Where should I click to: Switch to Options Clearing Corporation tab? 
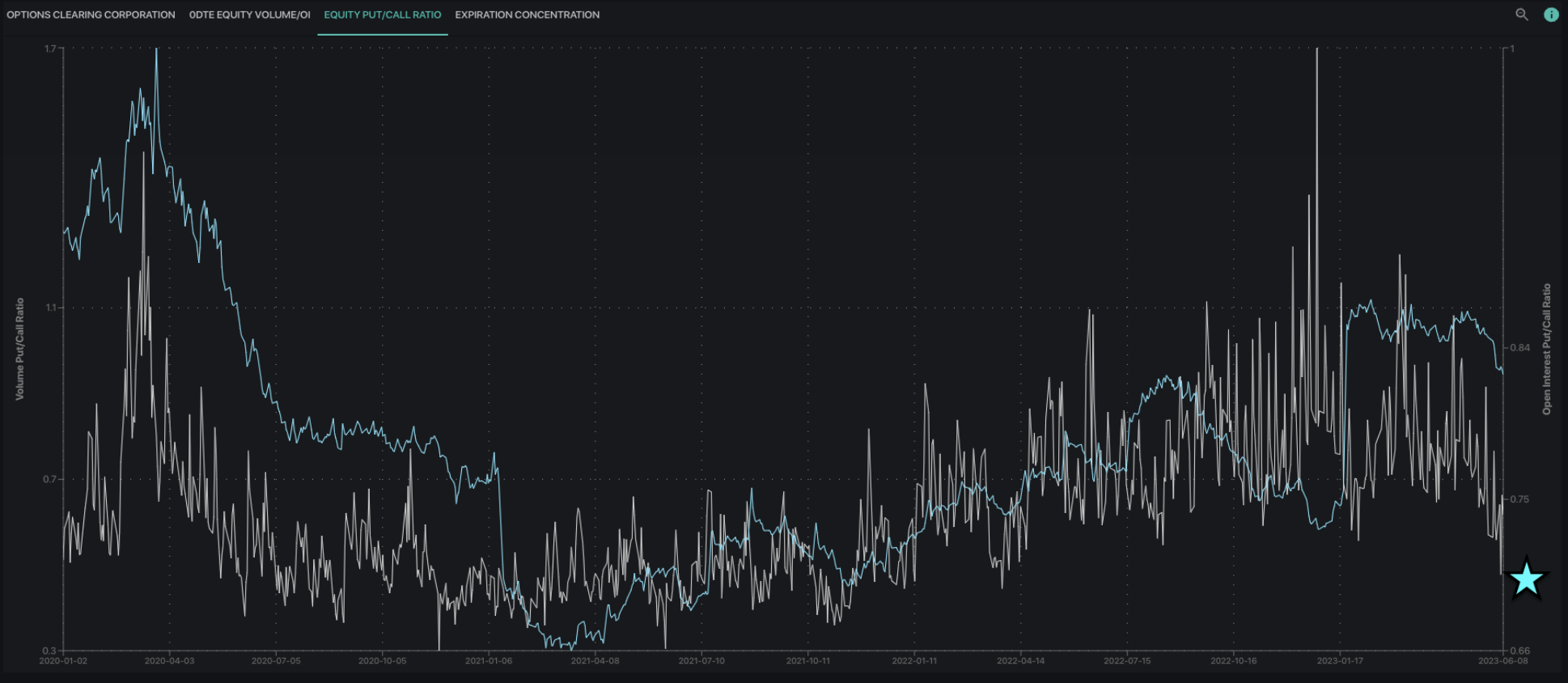coord(91,15)
